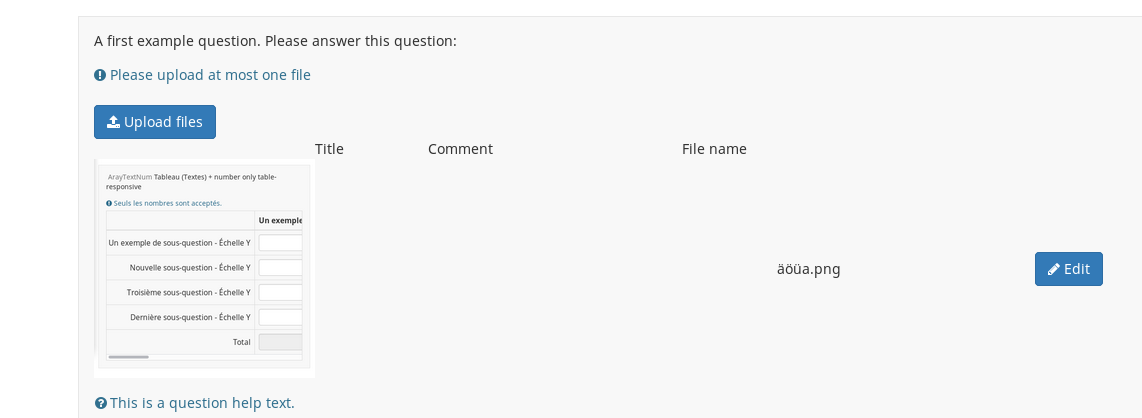Click the question mark help icon
This screenshot has width=1142, height=418.
(101, 403)
